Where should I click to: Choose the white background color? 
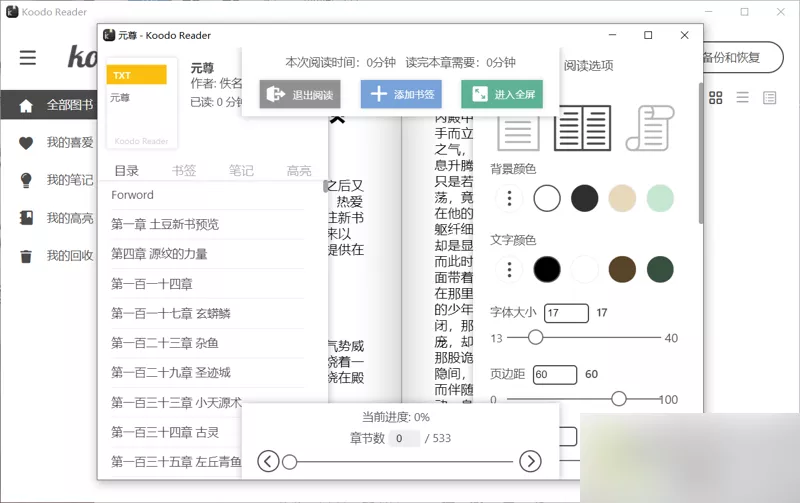point(547,198)
